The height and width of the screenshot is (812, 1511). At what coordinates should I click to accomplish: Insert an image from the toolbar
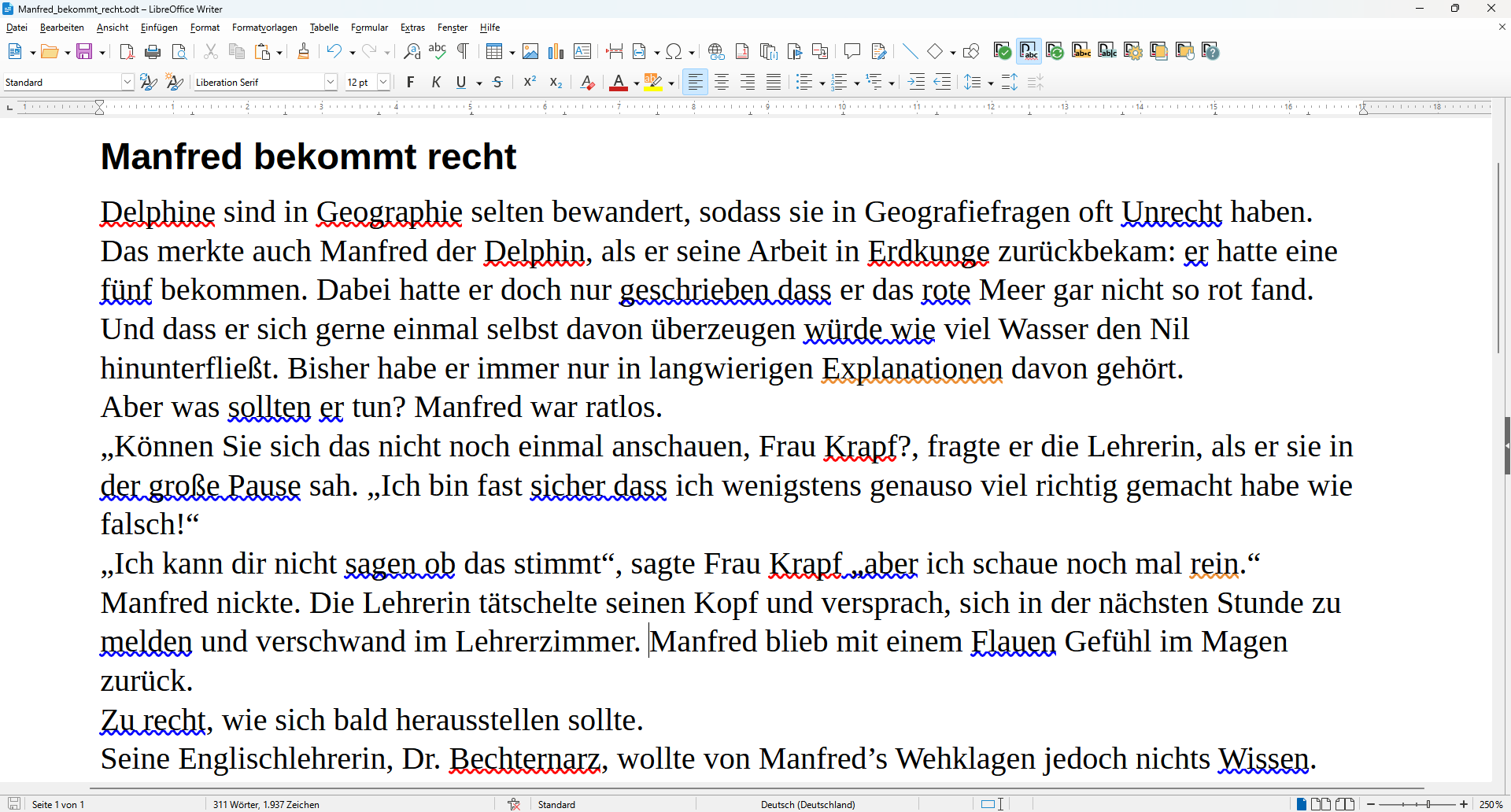[530, 52]
